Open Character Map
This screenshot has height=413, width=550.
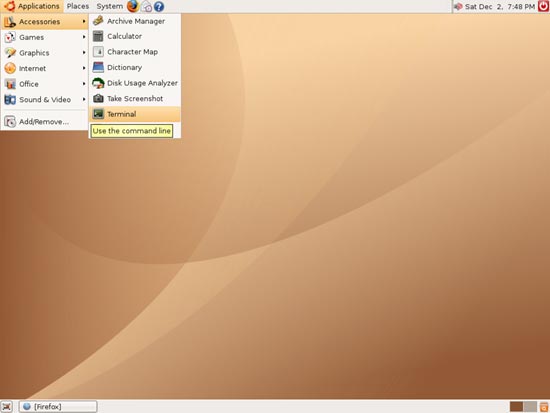135,52
